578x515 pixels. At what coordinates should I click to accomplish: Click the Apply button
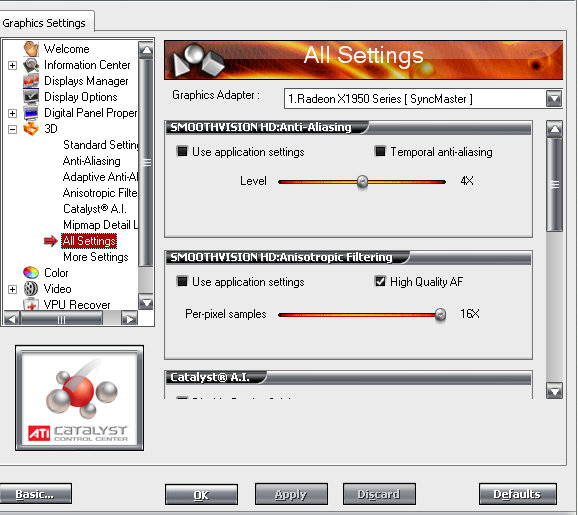click(x=291, y=494)
